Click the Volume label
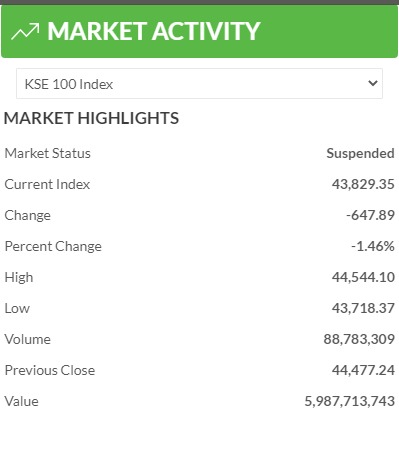 pos(28,339)
